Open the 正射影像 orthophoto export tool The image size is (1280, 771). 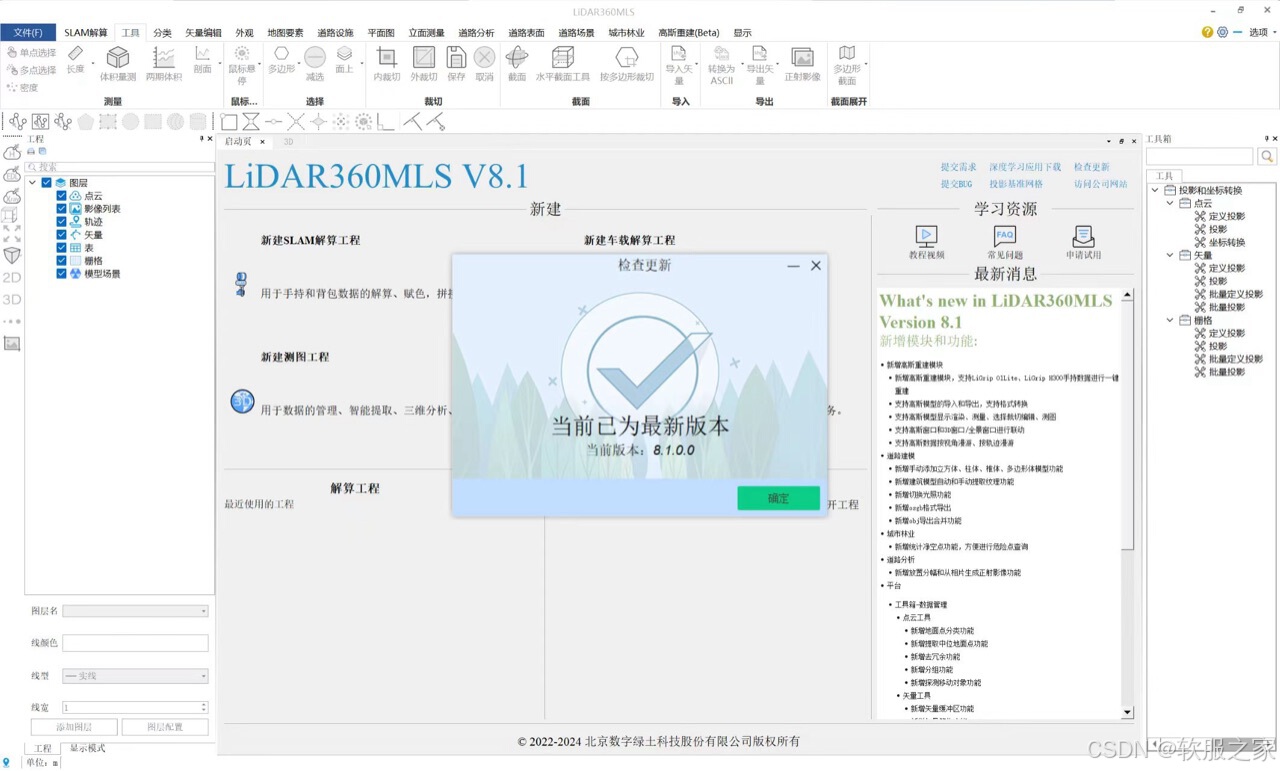(802, 63)
